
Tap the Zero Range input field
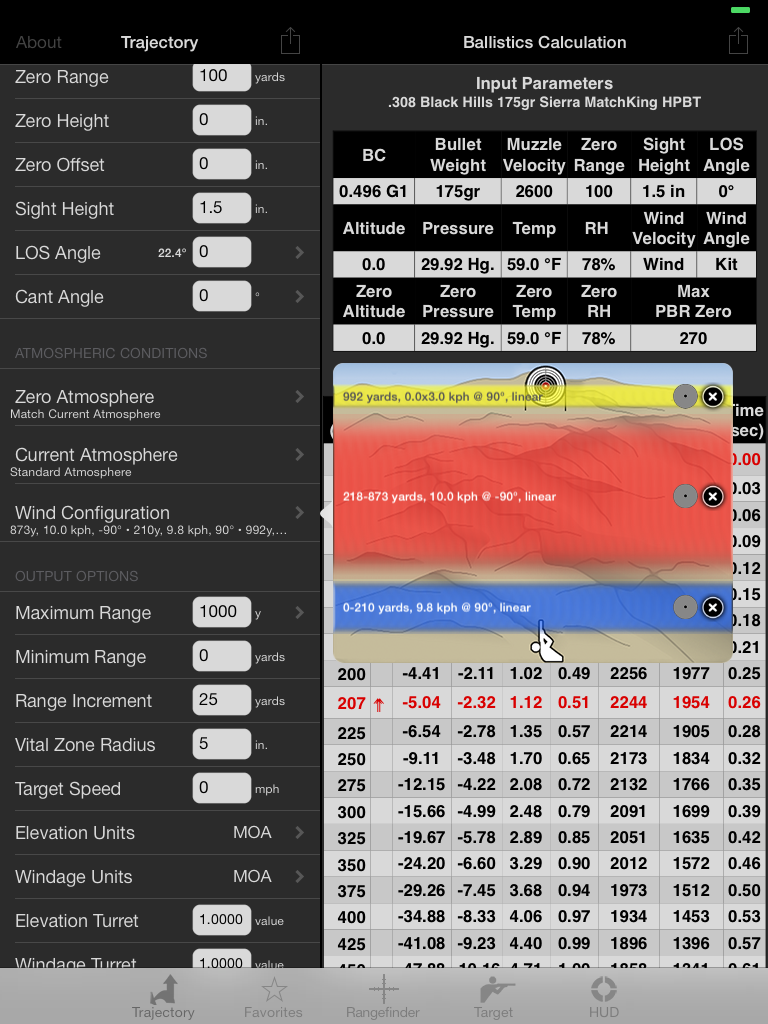(221, 77)
